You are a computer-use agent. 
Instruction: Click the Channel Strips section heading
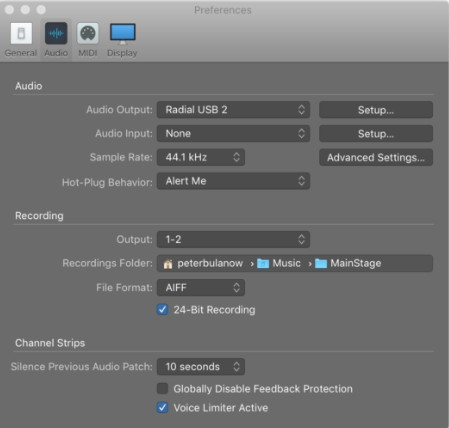[x=50, y=343]
